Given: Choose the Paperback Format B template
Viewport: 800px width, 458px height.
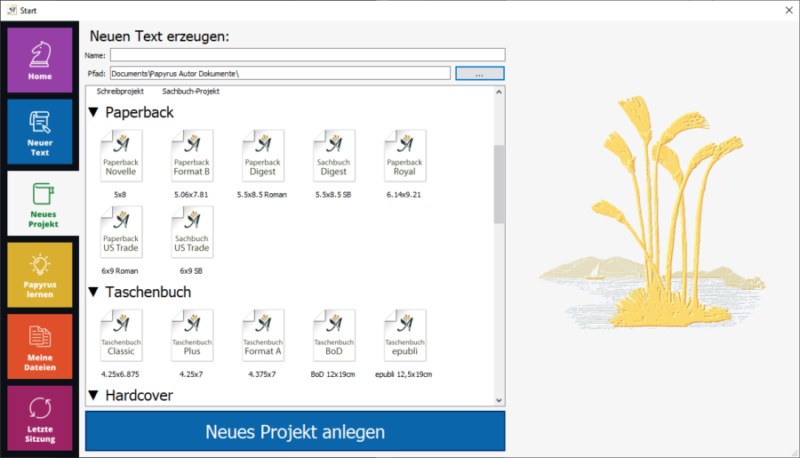Looking at the screenshot, I should (x=192, y=156).
